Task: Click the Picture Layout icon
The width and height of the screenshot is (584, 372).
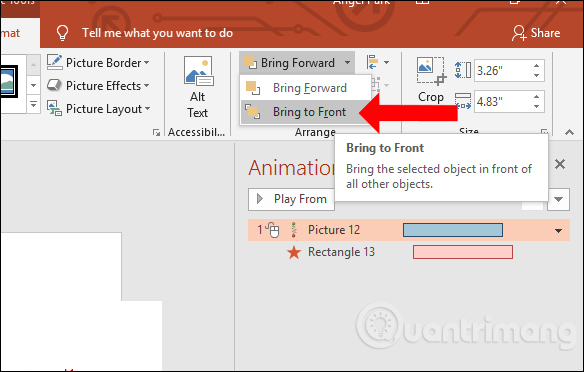Action: (x=54, y=108)
